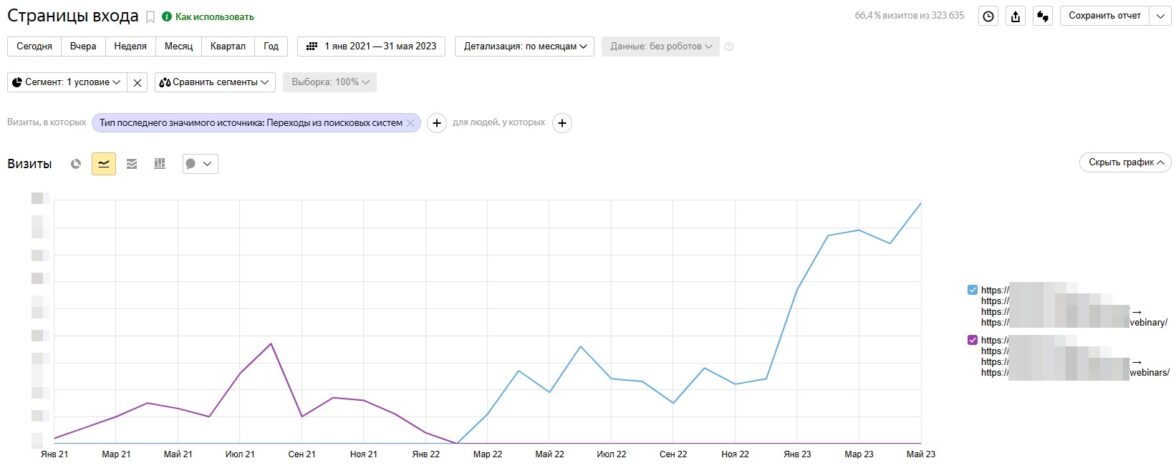Uncheck the purple webinars/ series checkbox

(x=972, y=340)
